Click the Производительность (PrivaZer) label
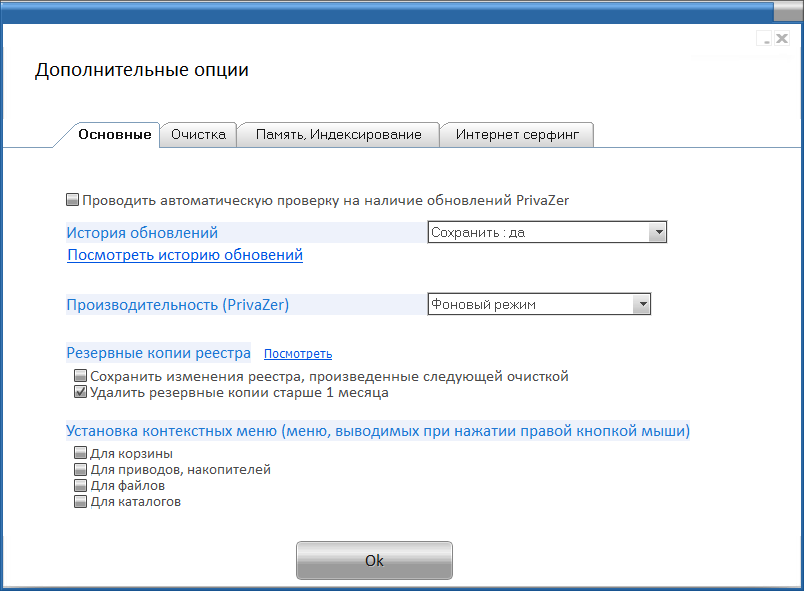The height and width of the screenshot is (591, 804). 178,305
